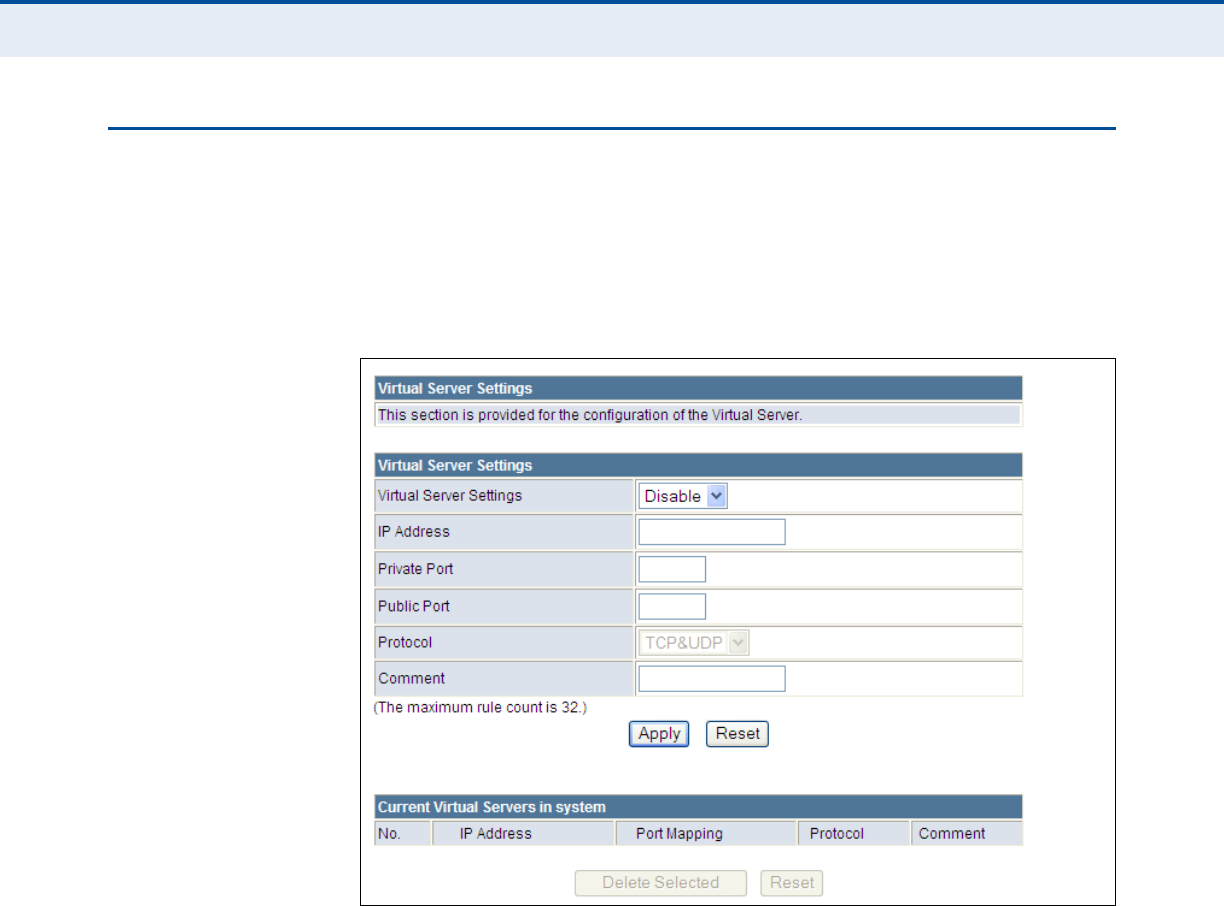Click the Port Mapping column header
The image size is (1224, 906).
(706, 833)
